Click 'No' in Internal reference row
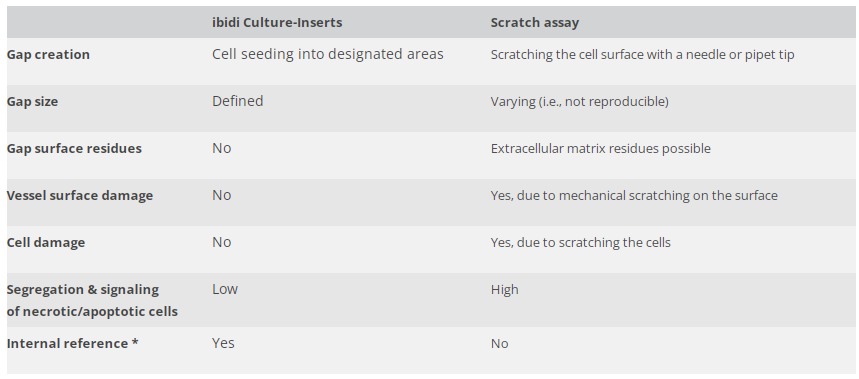Viewport: 859px width, 379px height. (500, 343)
